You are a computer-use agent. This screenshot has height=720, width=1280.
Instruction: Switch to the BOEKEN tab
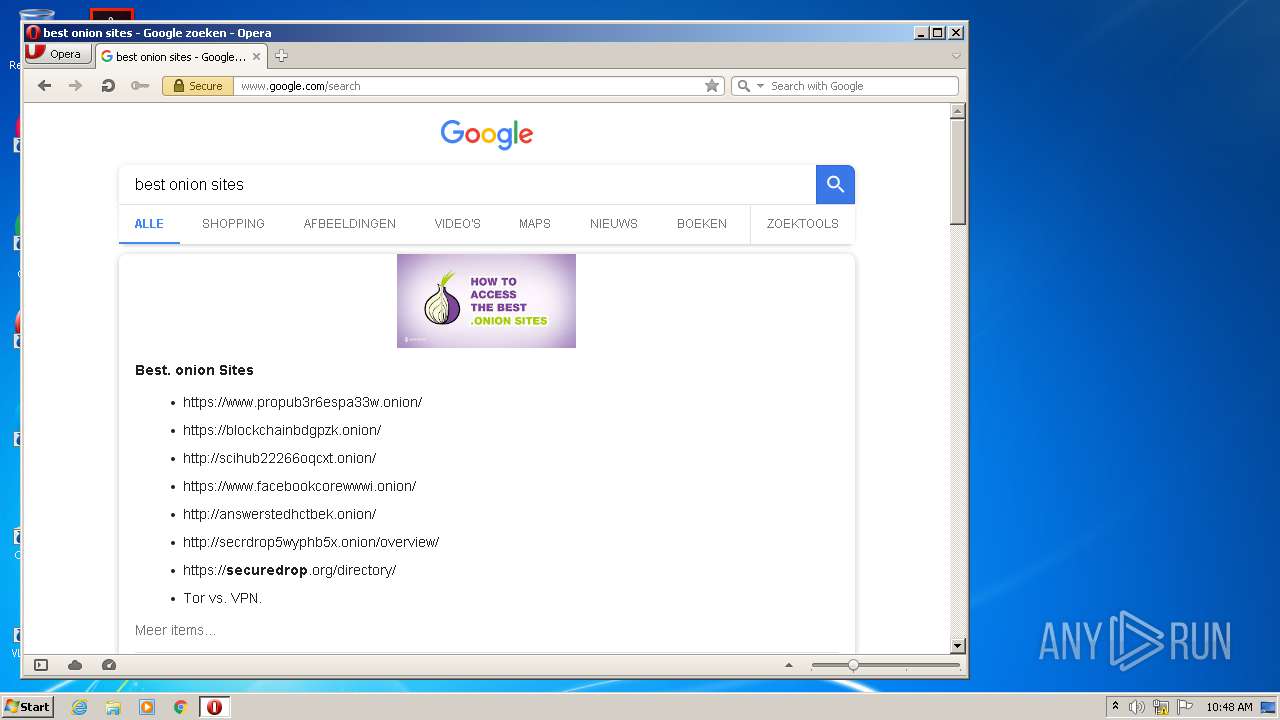coord(702,224)
